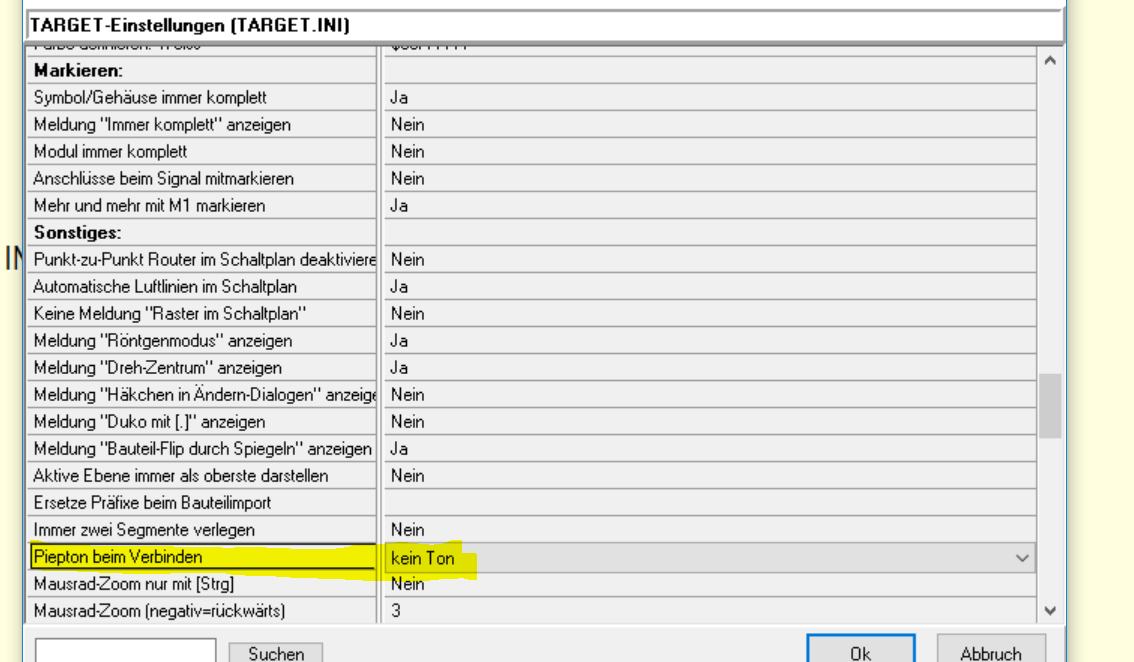Image resolution: width=1134 pixels, height=662 pixels.
Task: Click value 3 of 'Mausrad-Zoom (negativ=rückwärts)'
Action: pyautogui.click(x=710, y=611)
